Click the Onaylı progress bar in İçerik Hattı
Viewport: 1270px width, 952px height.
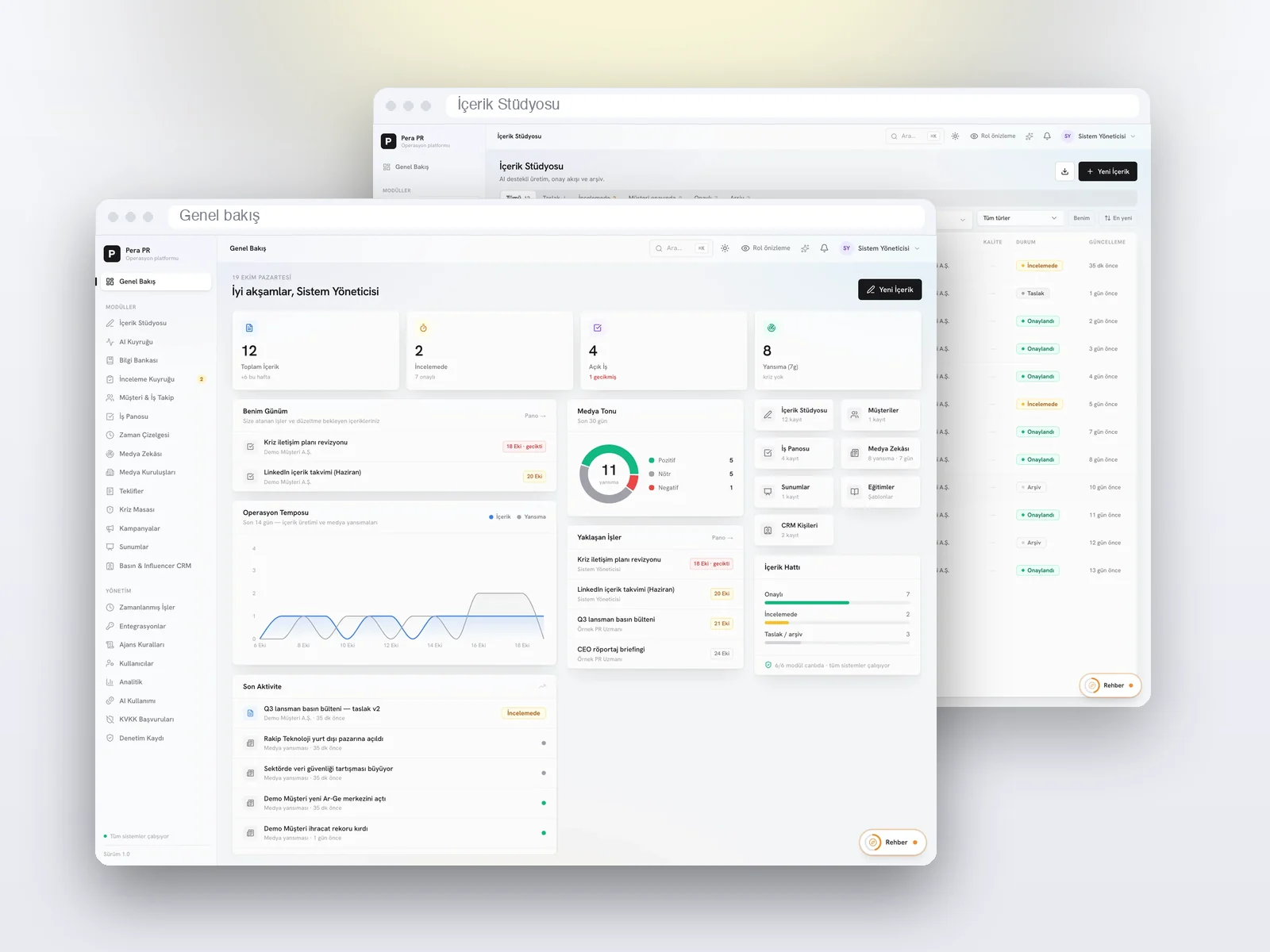point(837,603)
